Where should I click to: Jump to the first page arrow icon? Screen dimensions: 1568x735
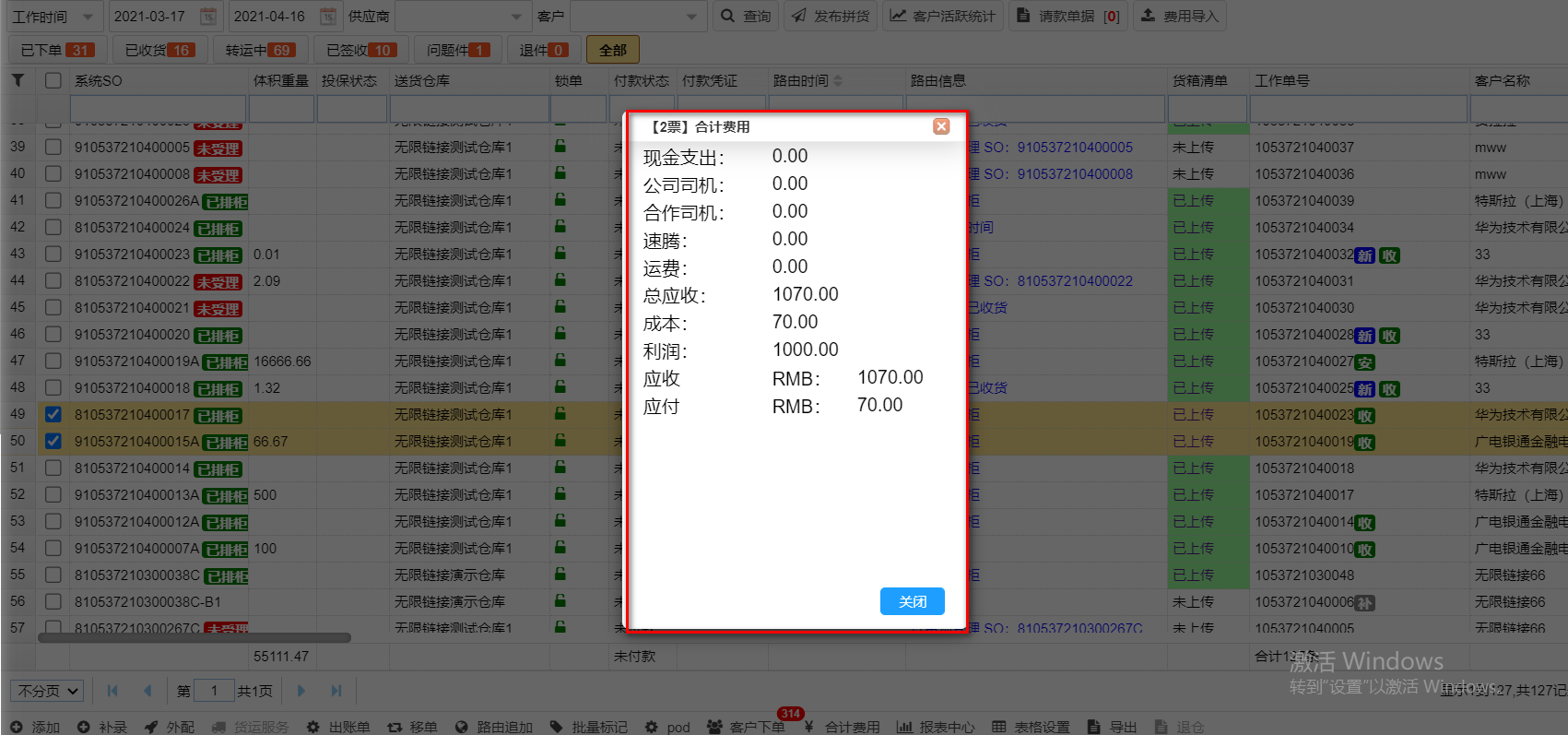tap(112, 691)
